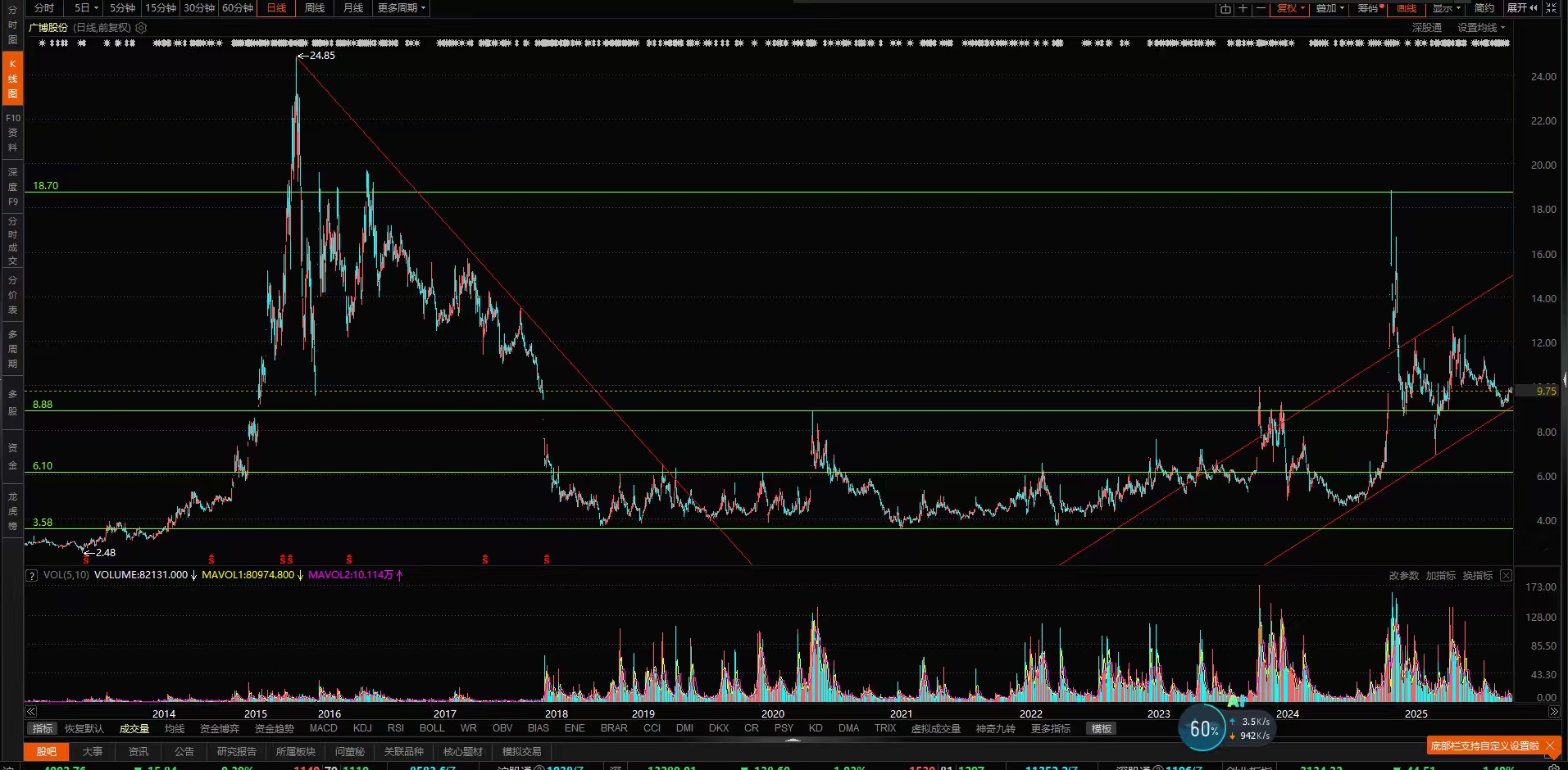Toggle 模板 template button
Image resolution: width=1568 pixels, height=770 pixels.
point(1102,729)
